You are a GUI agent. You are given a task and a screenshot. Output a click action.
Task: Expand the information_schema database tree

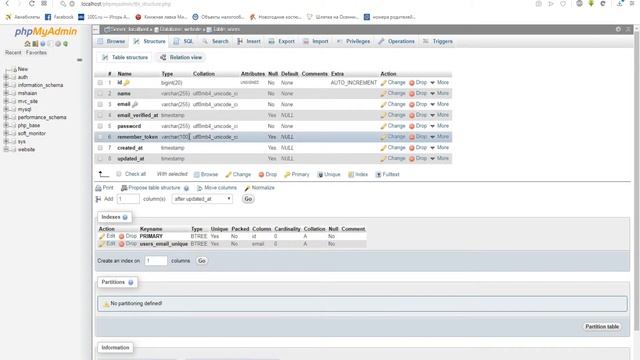[6, 85]
